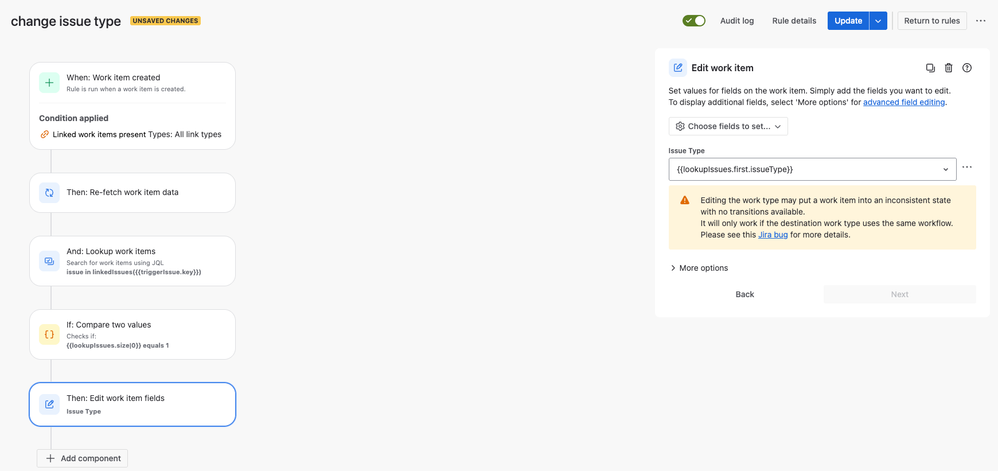The height and width of the screenshot is (471, 998).
Task: Open the Audit log tab
Action: [x=737, y=21]
